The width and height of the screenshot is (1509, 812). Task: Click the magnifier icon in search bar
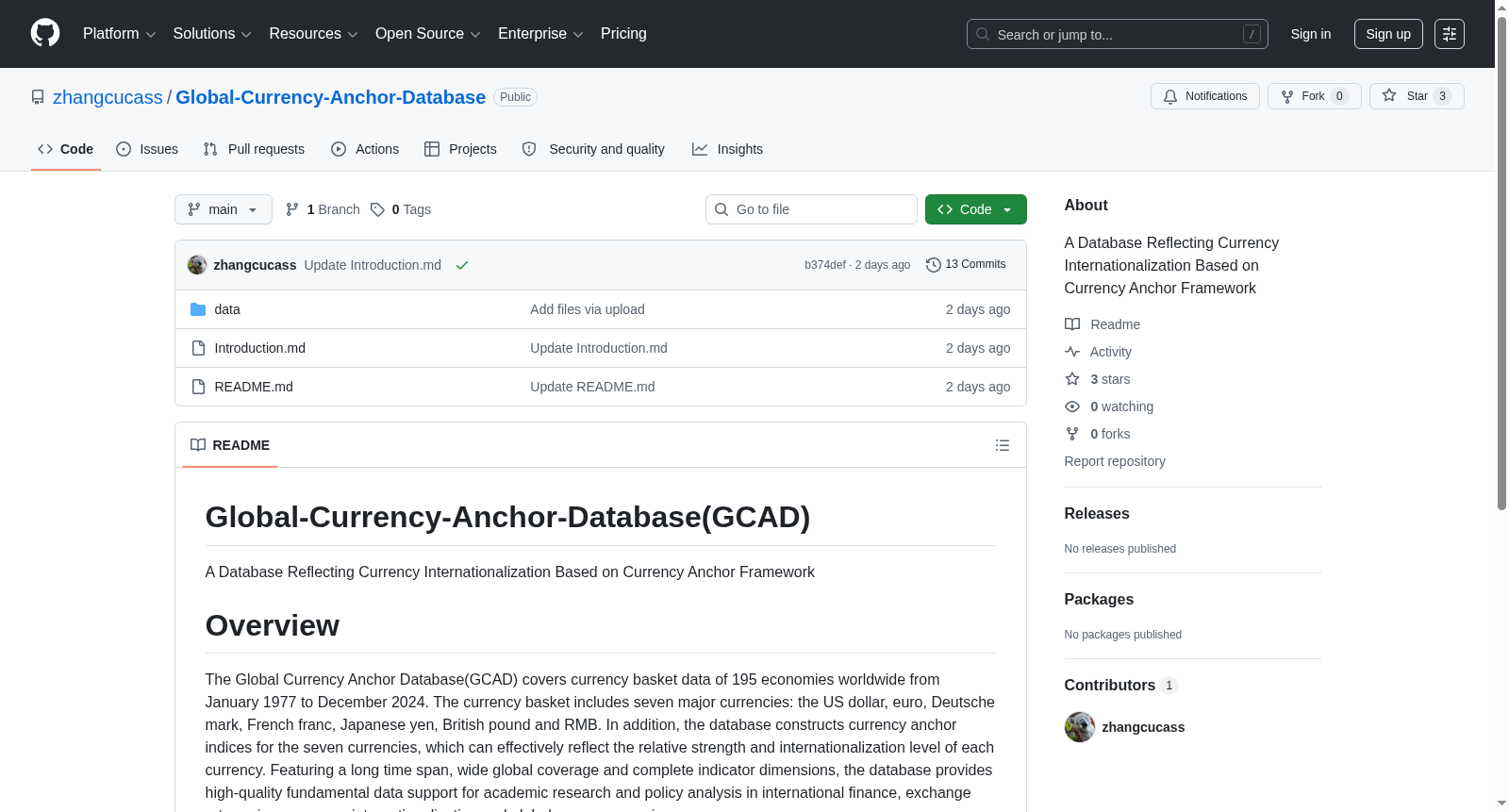coord(983,34)
